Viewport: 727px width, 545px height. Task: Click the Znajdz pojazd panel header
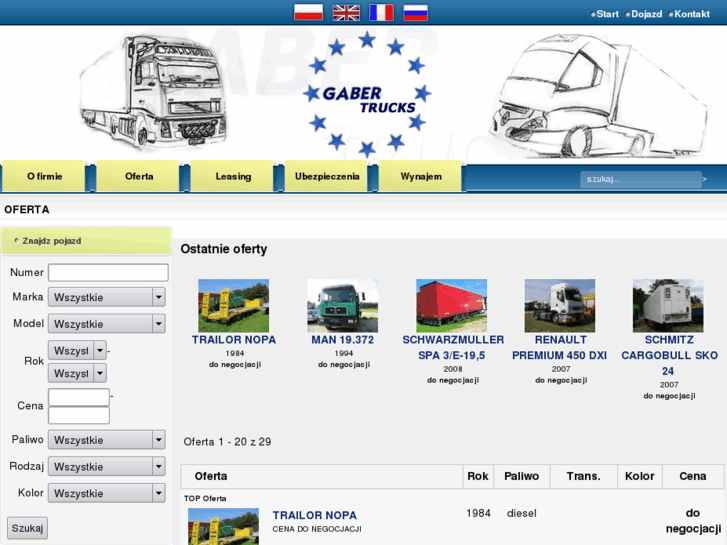(87, 241)
